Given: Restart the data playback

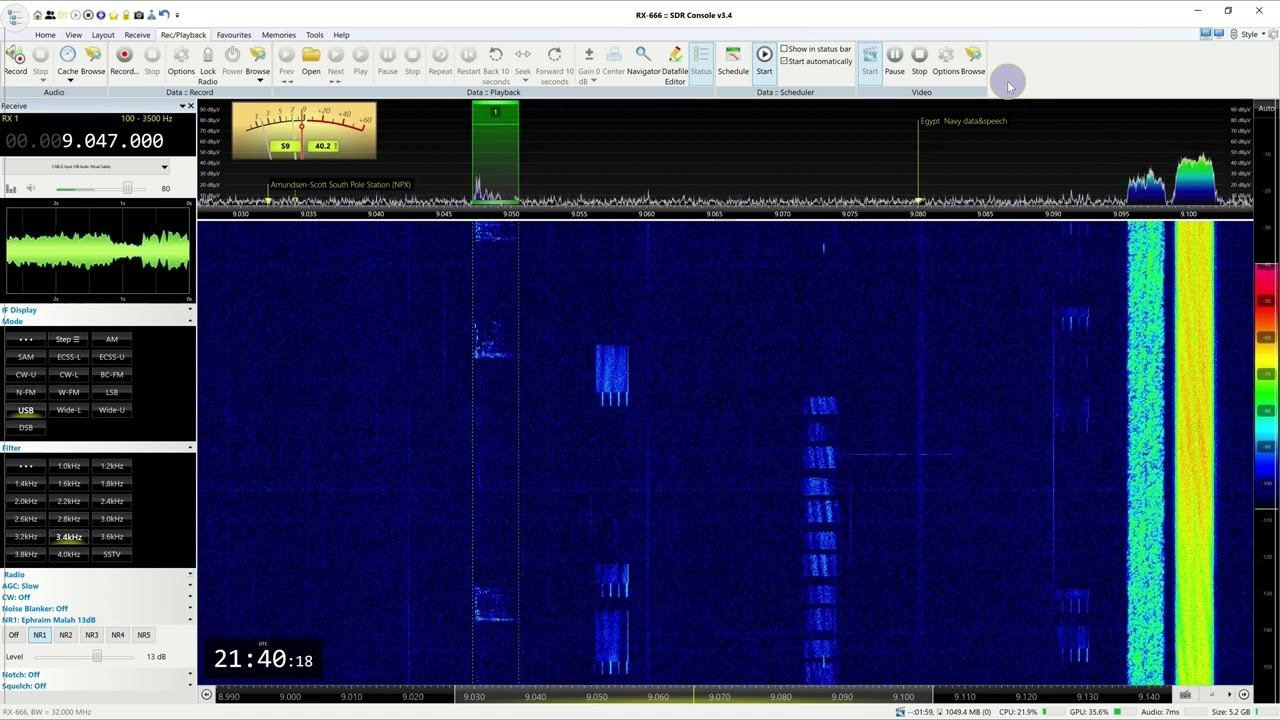Looking at the screenshot, I should [x=469, y=60].
